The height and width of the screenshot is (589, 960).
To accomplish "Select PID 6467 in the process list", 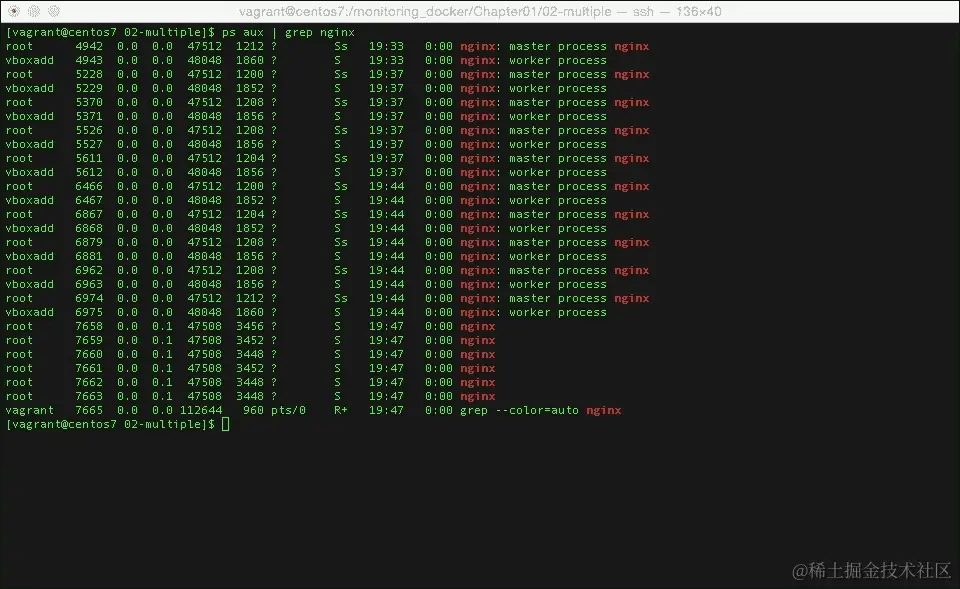I will 89,201.
